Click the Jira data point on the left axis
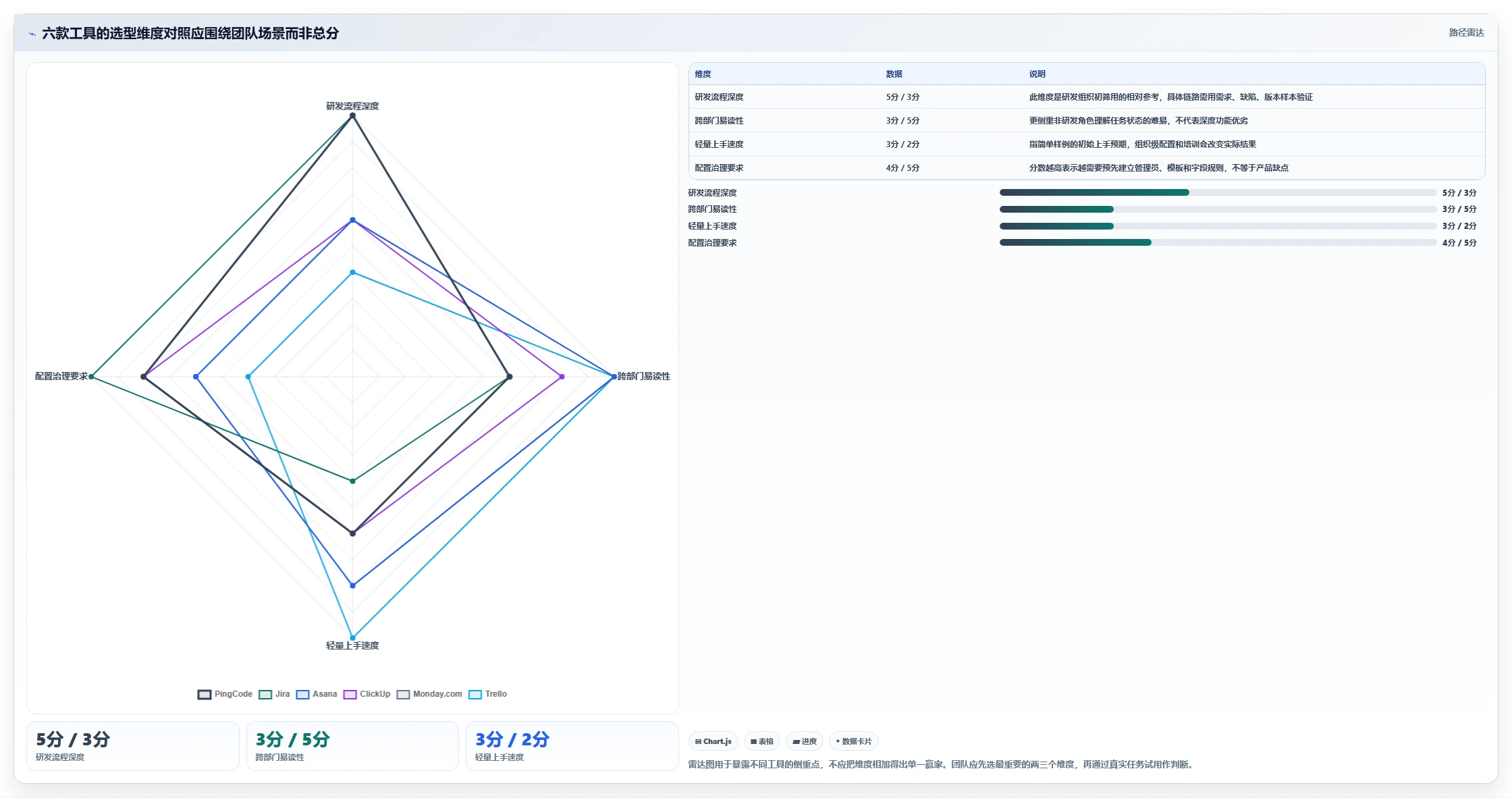This screenshot has height=798, width=1512. 92,377
